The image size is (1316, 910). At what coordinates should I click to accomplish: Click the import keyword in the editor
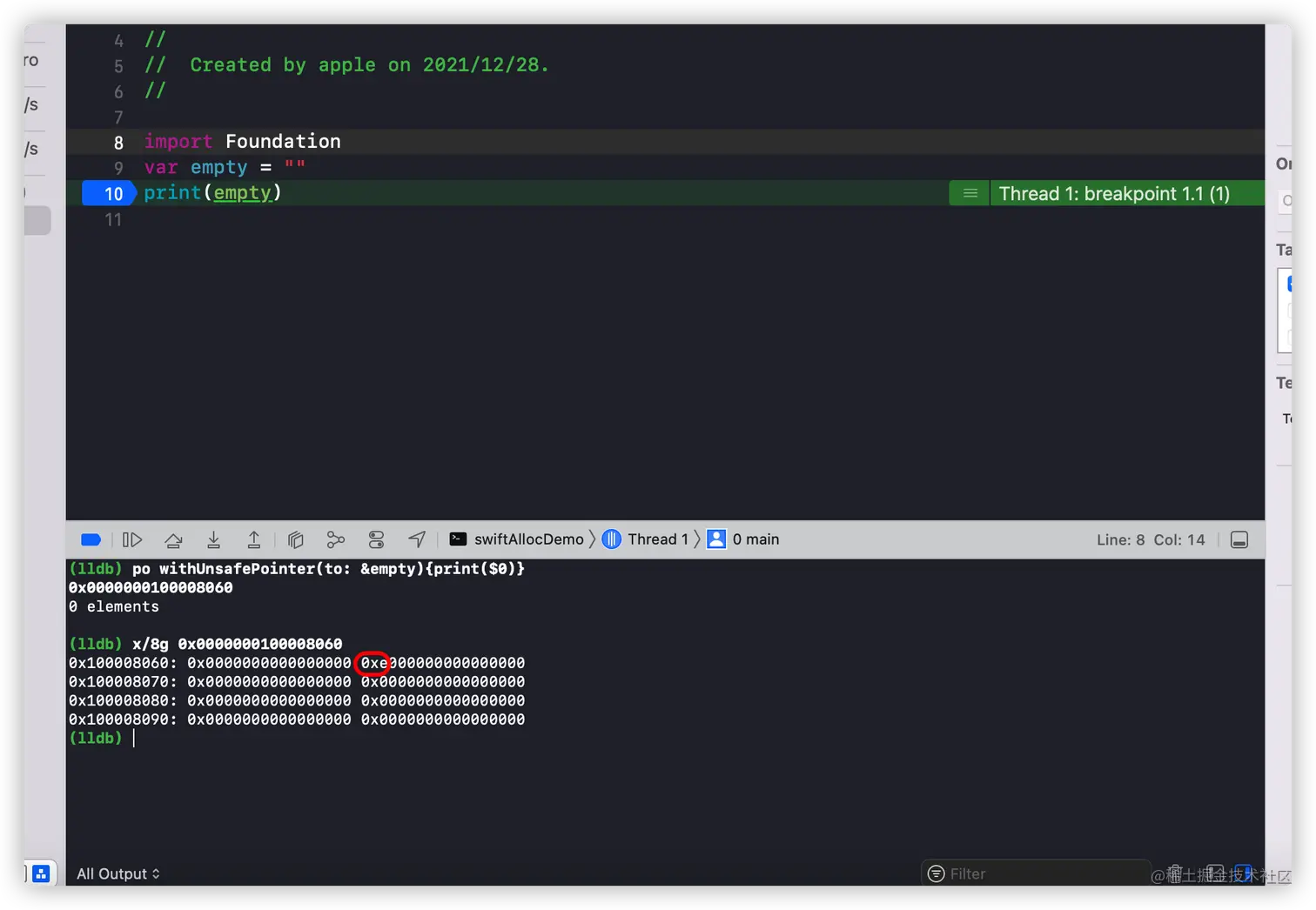[178, 141]
